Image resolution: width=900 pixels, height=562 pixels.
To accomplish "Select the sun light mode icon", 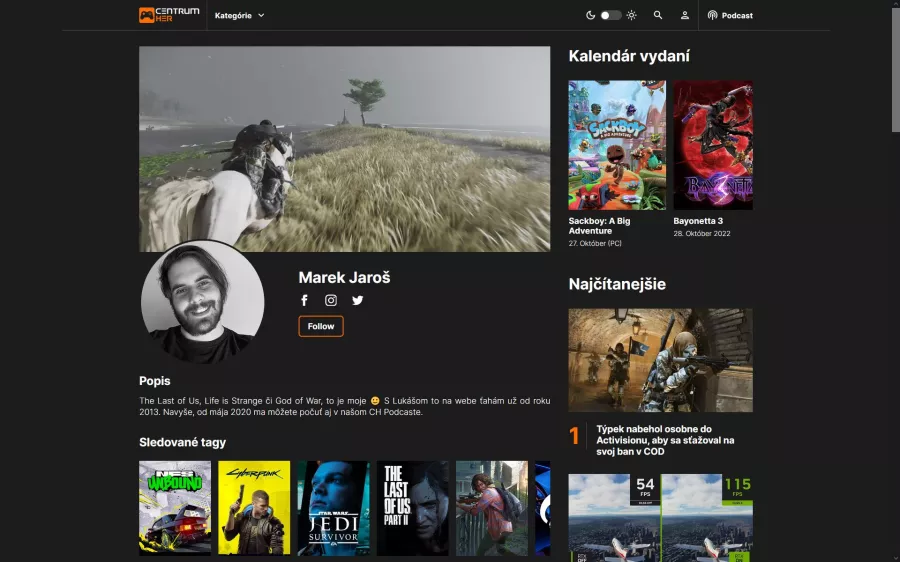I will [x=631, y=15].
